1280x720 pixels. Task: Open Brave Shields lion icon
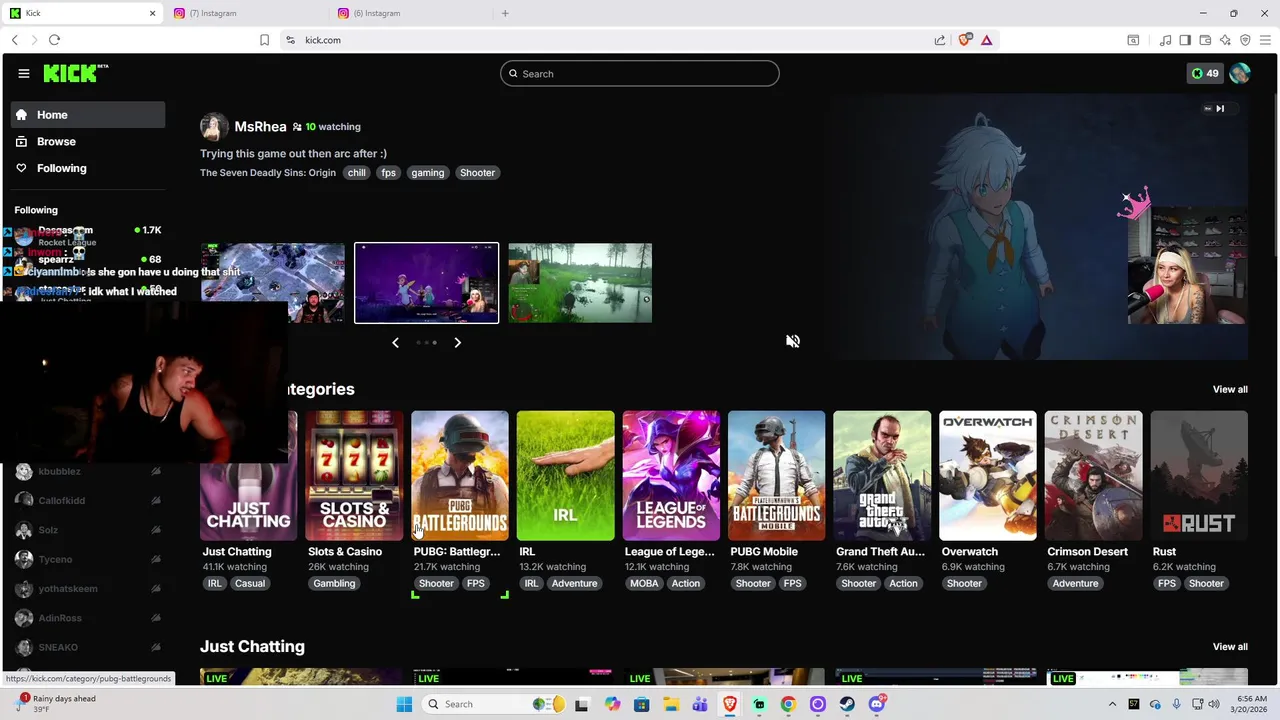point(965,40)
